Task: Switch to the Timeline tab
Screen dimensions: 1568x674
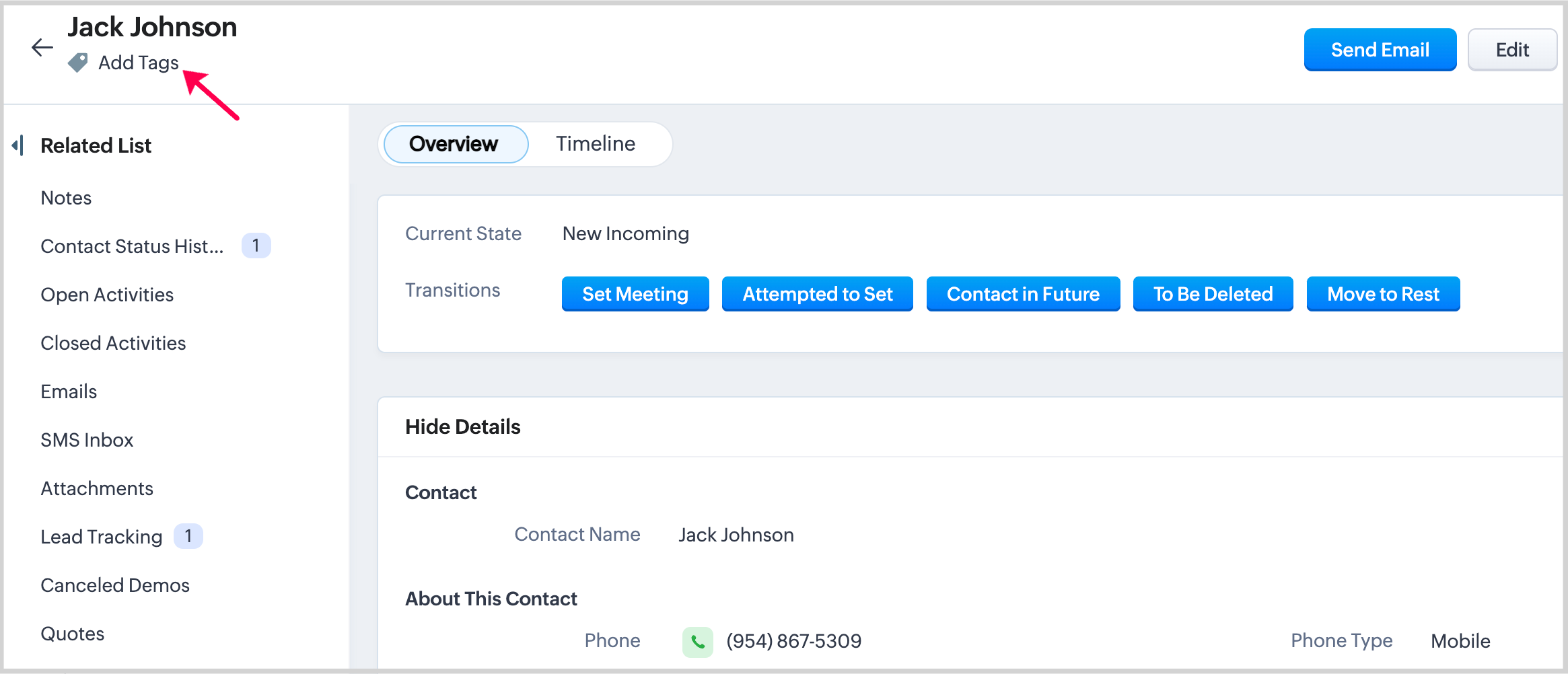Action: click(595, 144)
